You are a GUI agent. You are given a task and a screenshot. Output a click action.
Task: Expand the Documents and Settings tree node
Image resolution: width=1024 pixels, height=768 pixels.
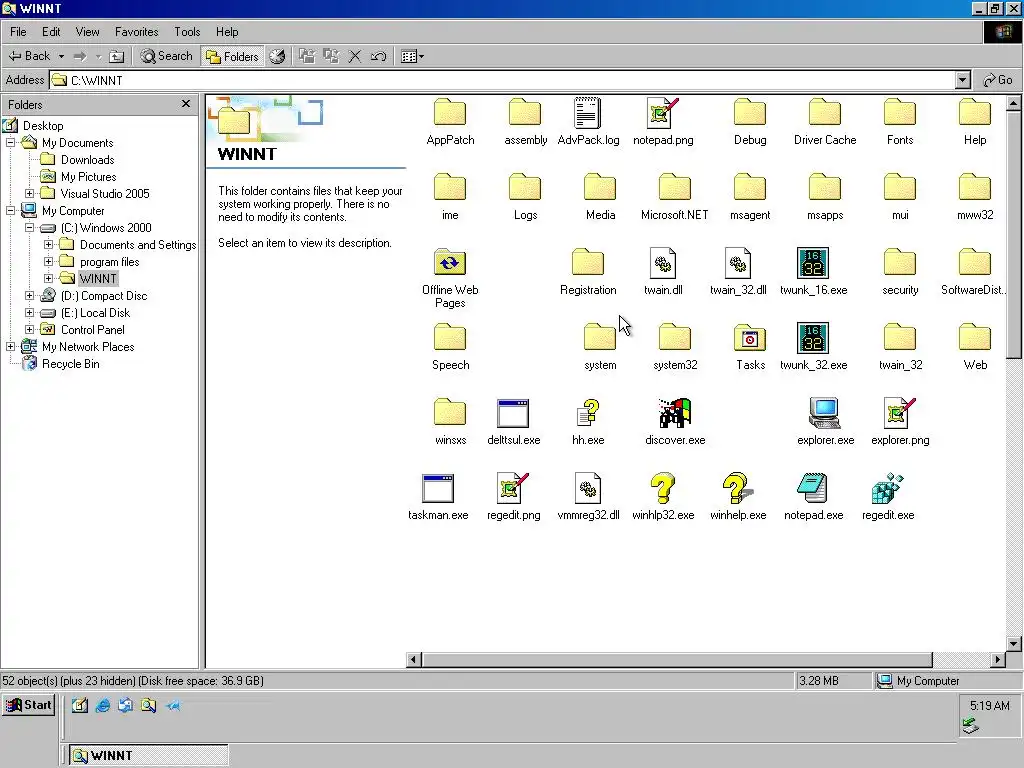[48, 244]
